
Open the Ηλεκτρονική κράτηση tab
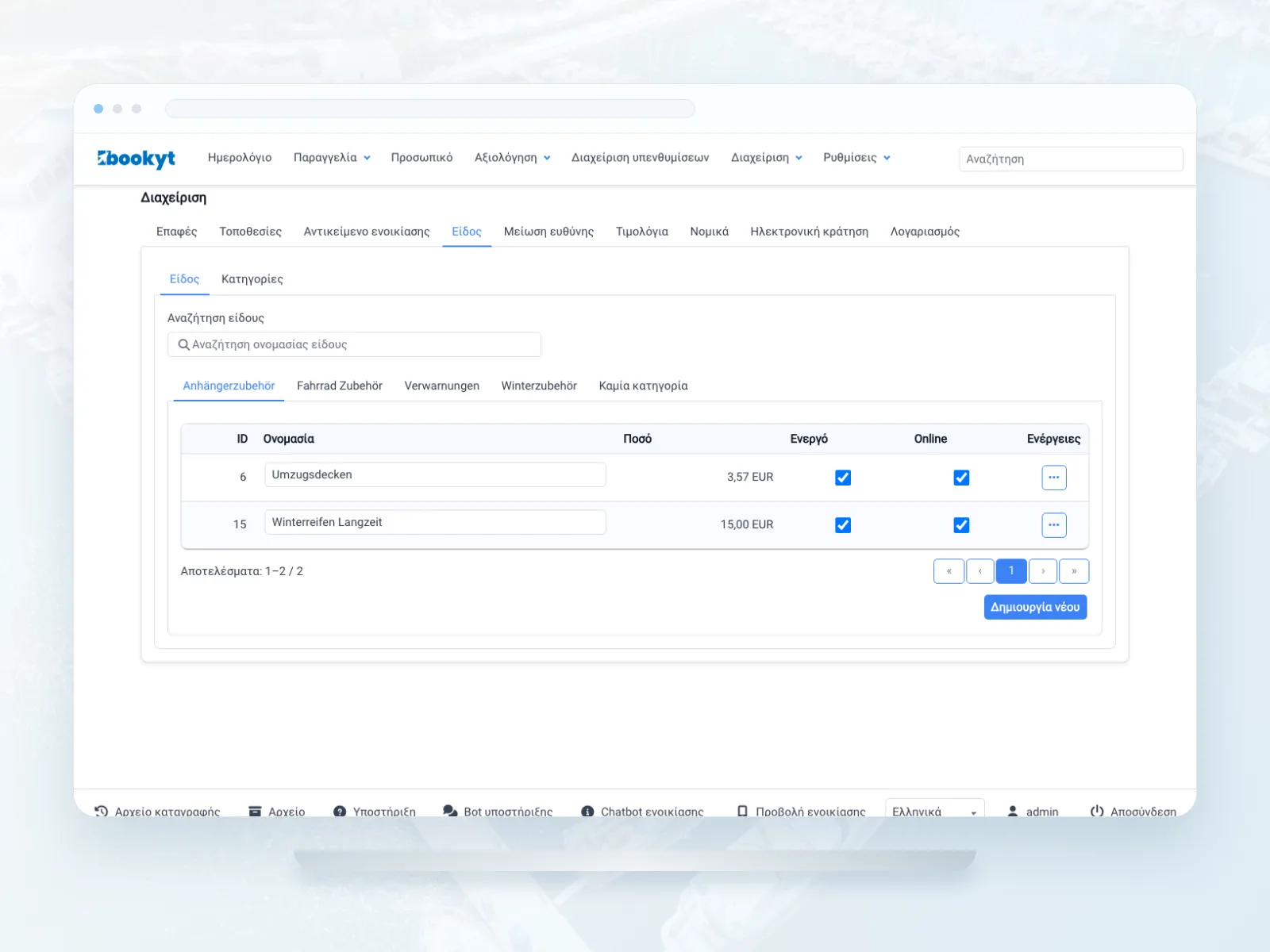[x=810, y=232]
